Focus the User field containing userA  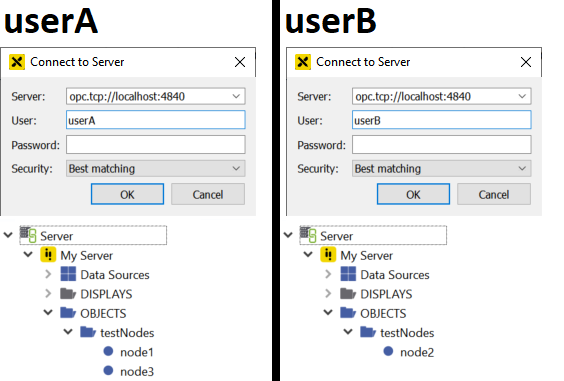click(156, 120)
